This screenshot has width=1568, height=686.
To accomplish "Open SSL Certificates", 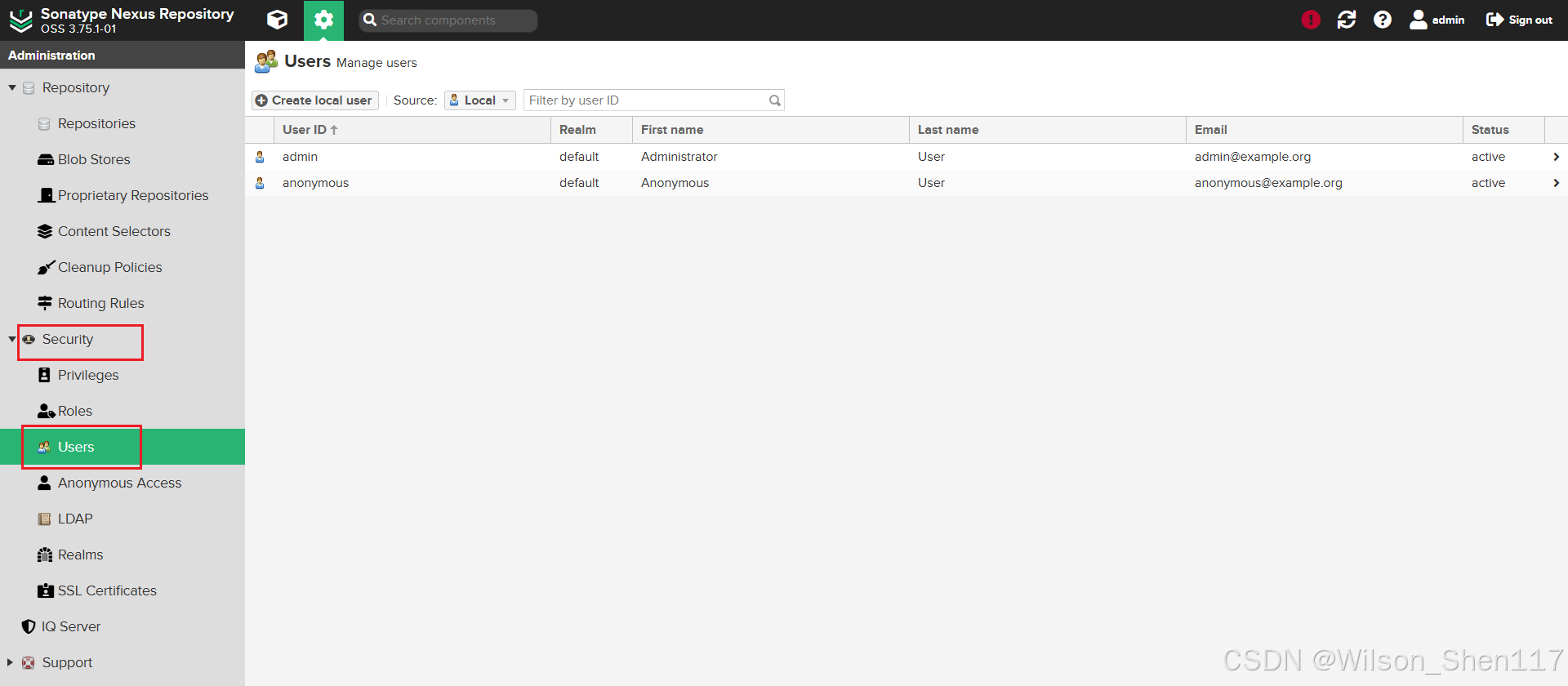I will (107, 590).
